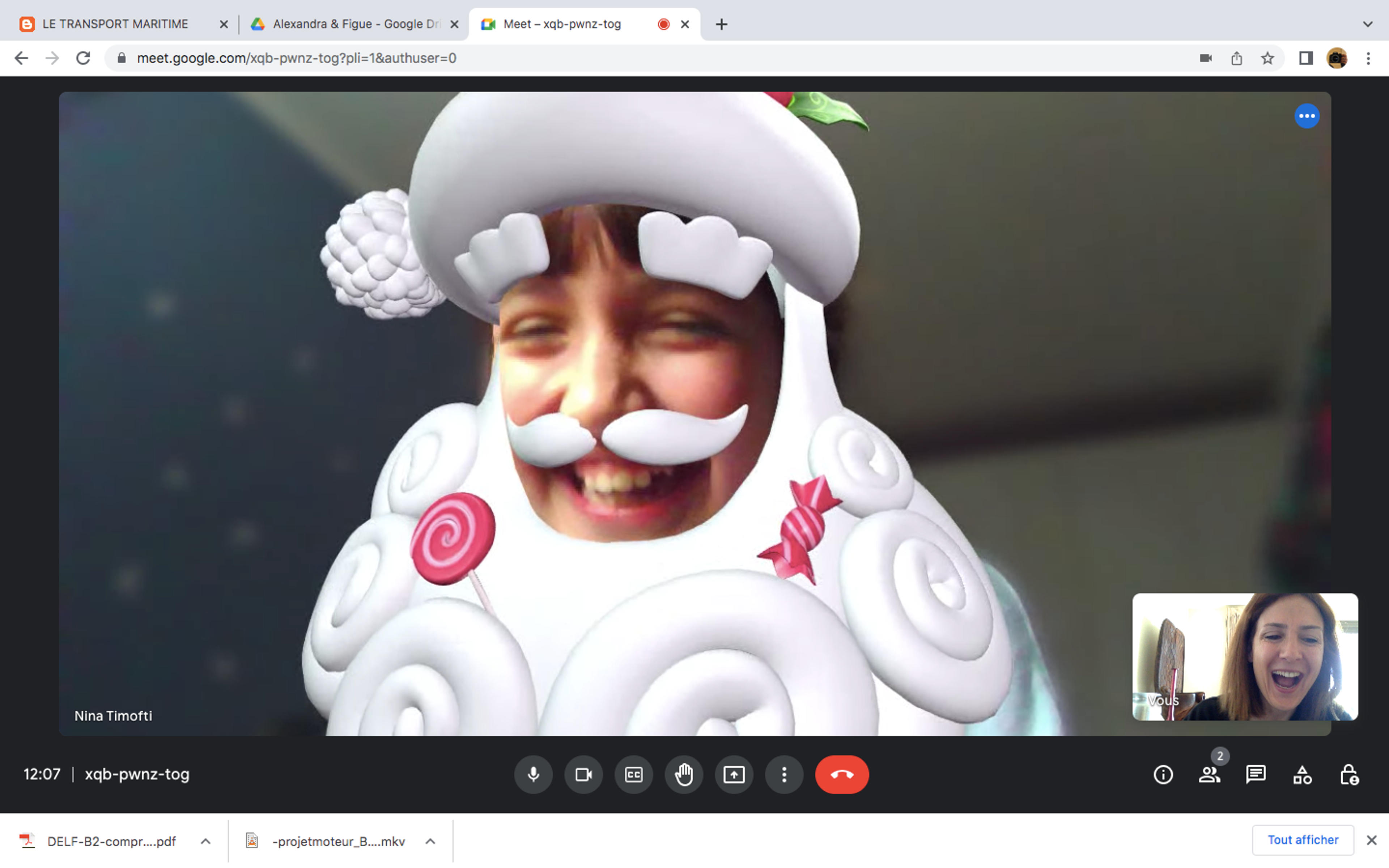This screenshot has width=1389, height=868.
Task: Mute the microphone in the call
Action: [533, 774]
